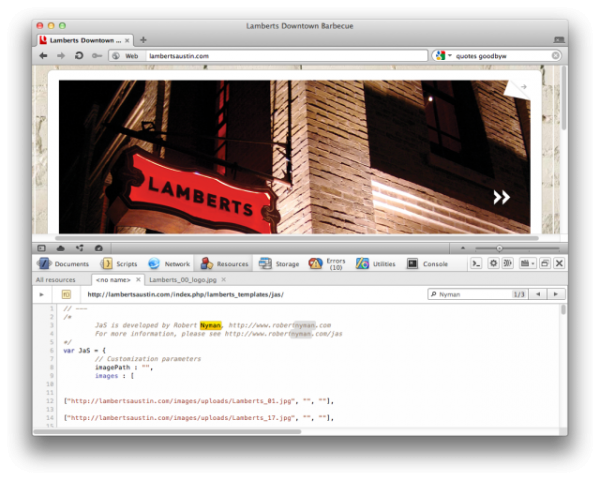Toggle the command line prompt icon

[x=476, y=264]
